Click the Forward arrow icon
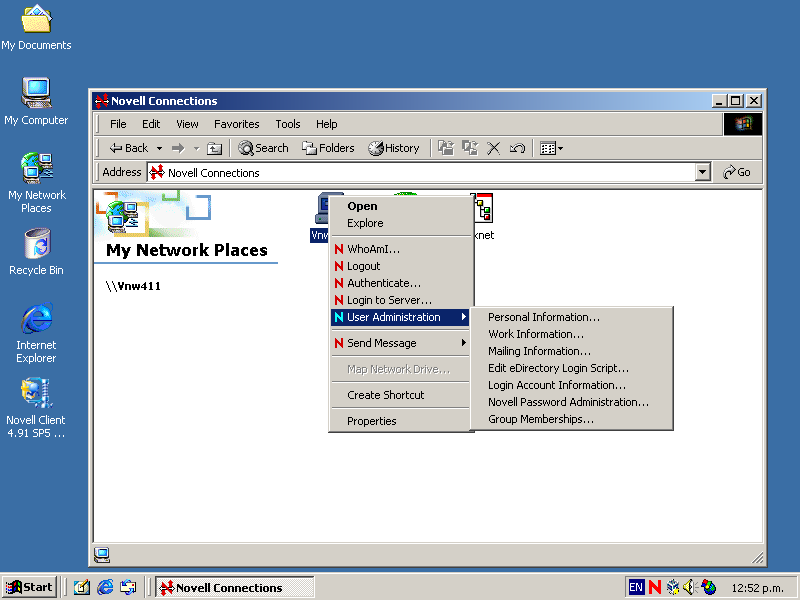Image resolution: width=800 pixels, height=600 pixels. (x=178, y=148)
